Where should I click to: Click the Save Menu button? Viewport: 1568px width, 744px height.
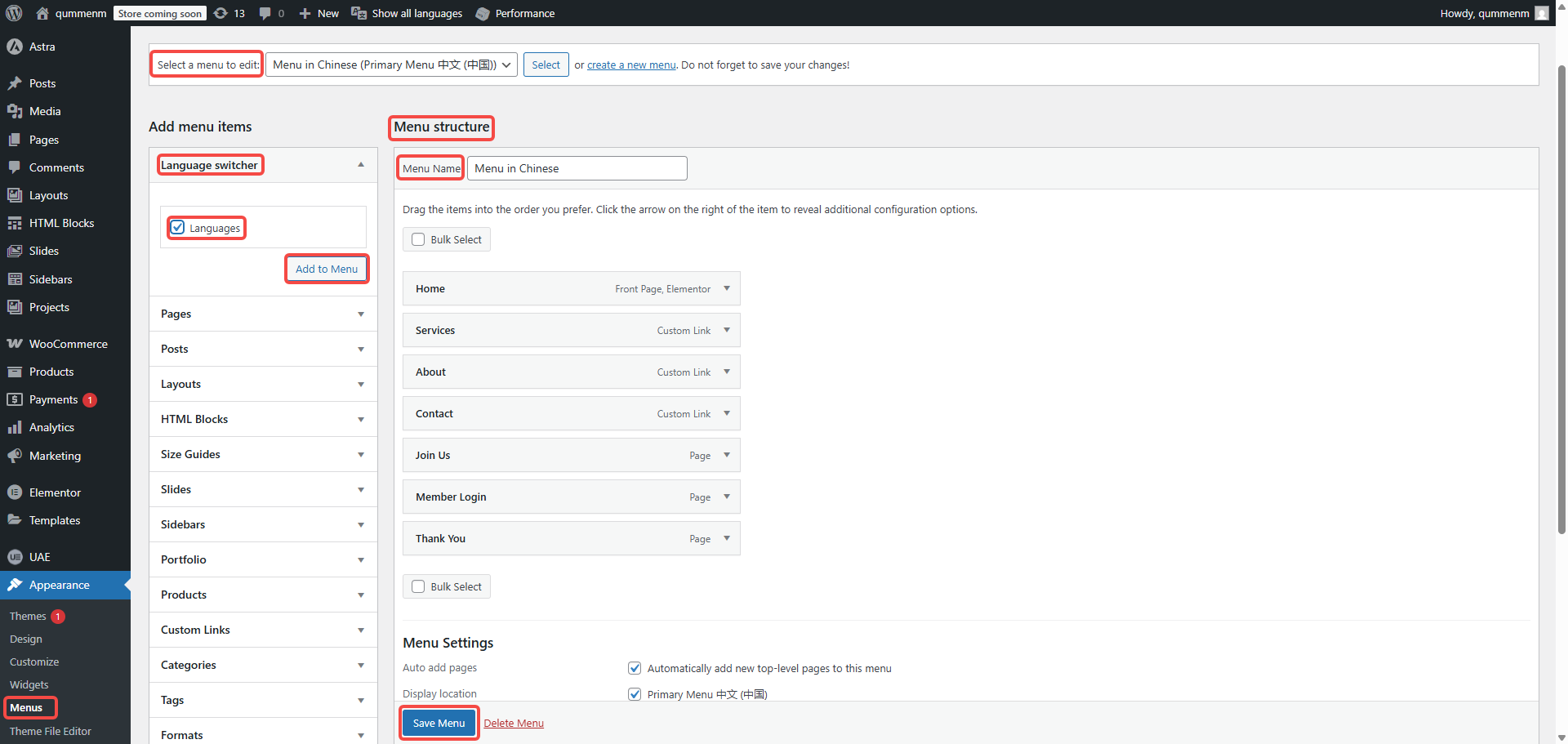[439, 723]
